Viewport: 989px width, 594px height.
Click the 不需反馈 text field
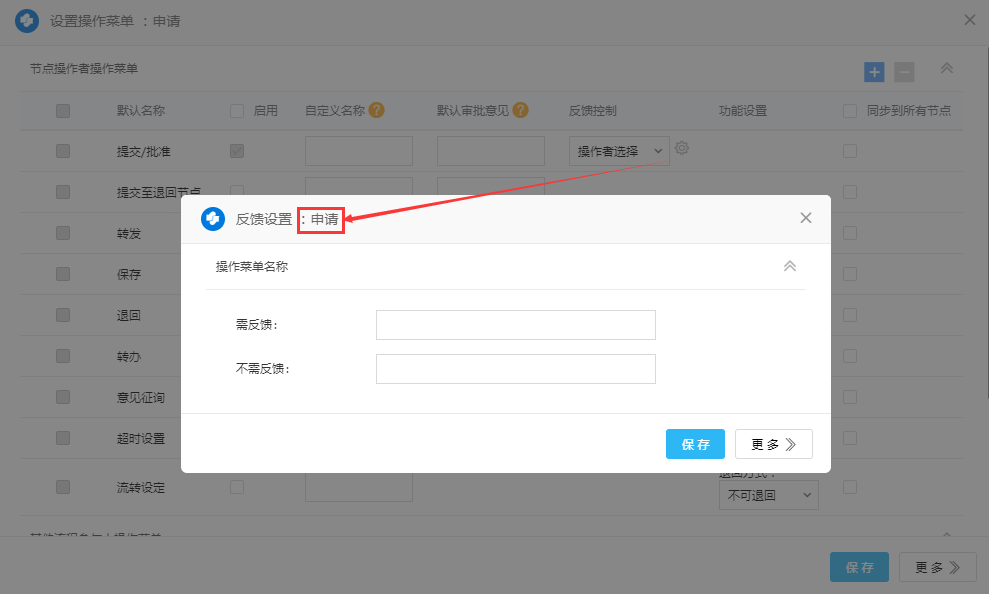click(515, 369)
